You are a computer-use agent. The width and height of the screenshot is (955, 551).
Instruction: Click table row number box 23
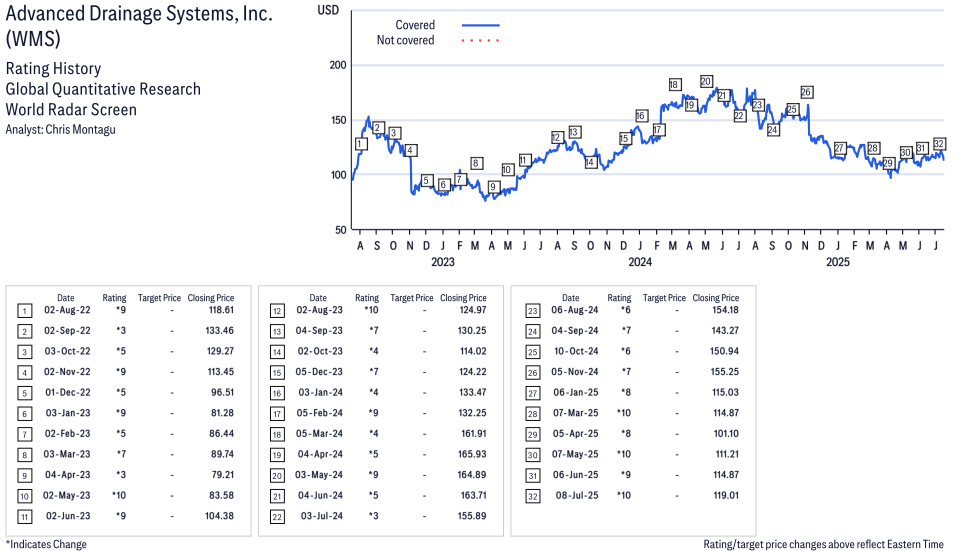[x=532, y=311]
